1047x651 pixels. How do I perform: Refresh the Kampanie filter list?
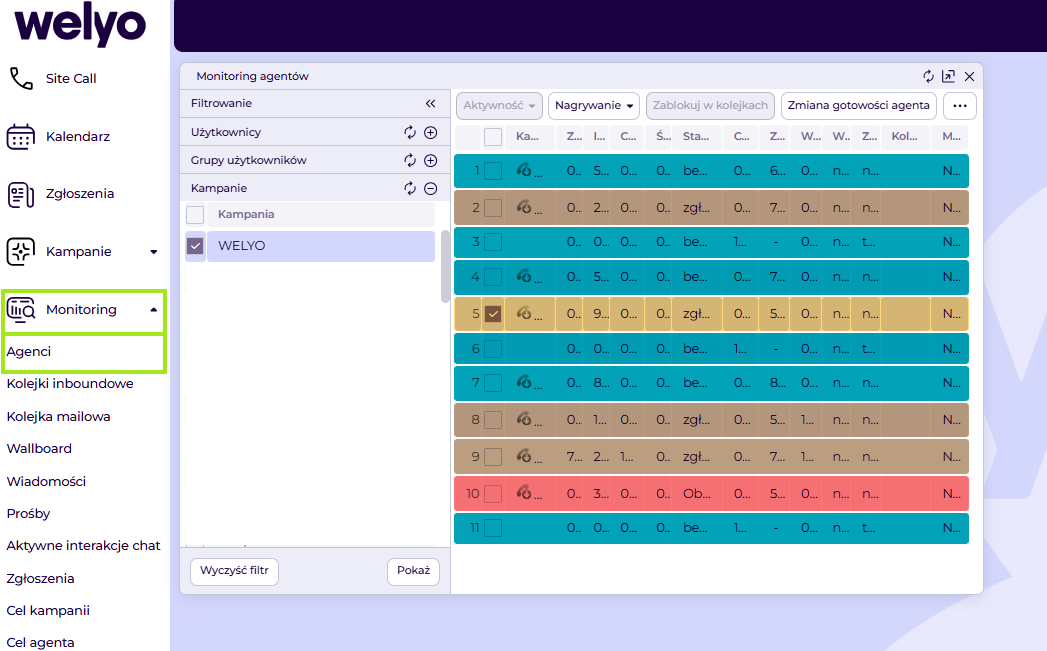[x=410, y=188]
